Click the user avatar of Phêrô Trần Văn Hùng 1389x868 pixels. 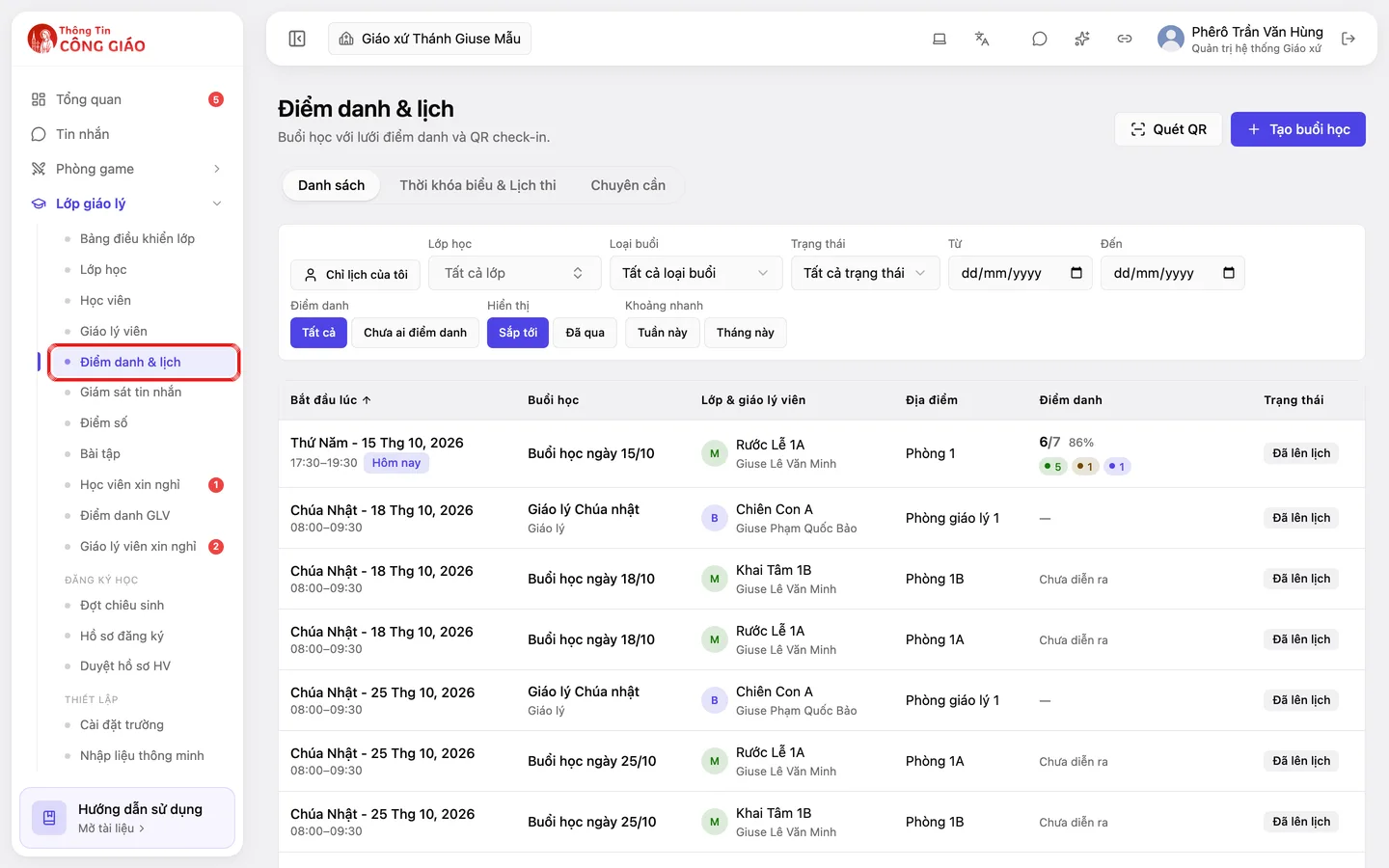pos(1171,39)
